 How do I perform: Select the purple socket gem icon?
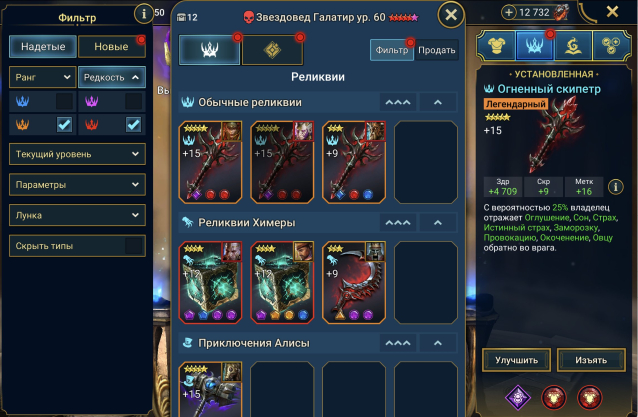pyautogui.click(x=518, y=397)
